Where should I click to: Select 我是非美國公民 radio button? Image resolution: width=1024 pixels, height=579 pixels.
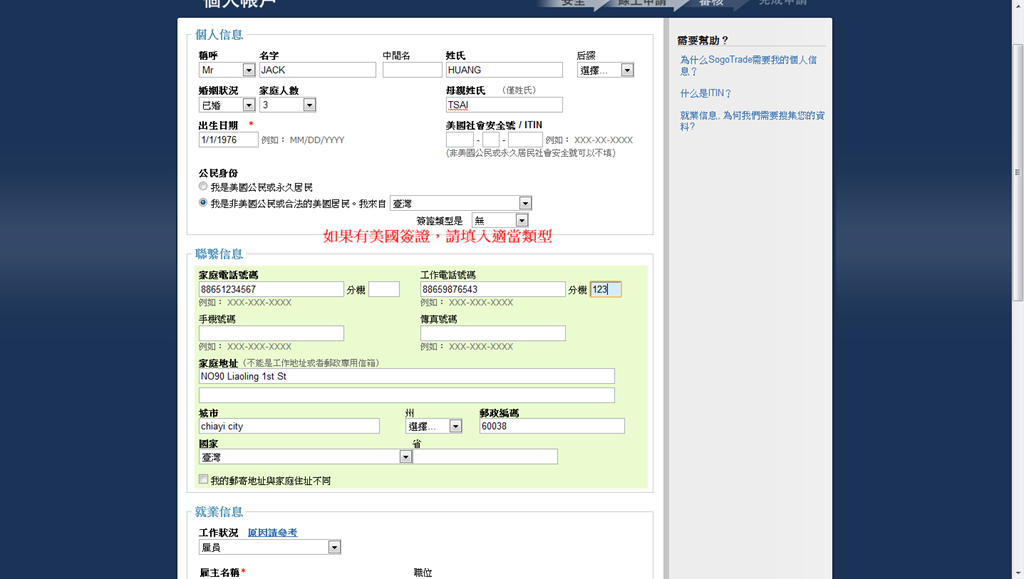pos(203,202)
